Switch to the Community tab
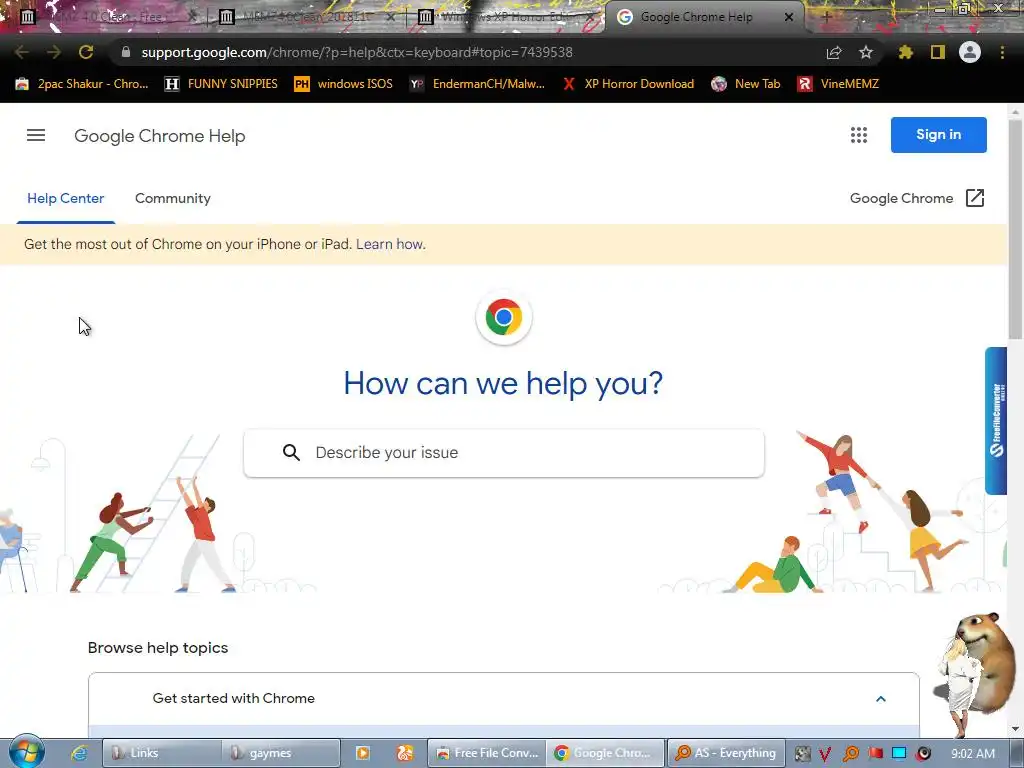 [172, 199]
